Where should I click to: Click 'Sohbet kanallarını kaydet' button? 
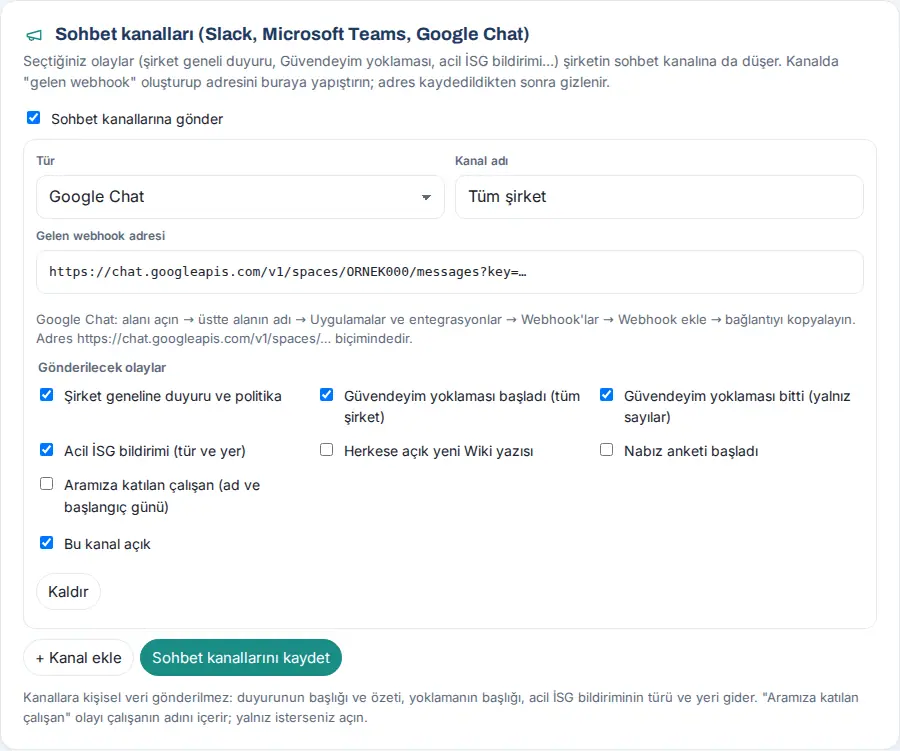241,657
